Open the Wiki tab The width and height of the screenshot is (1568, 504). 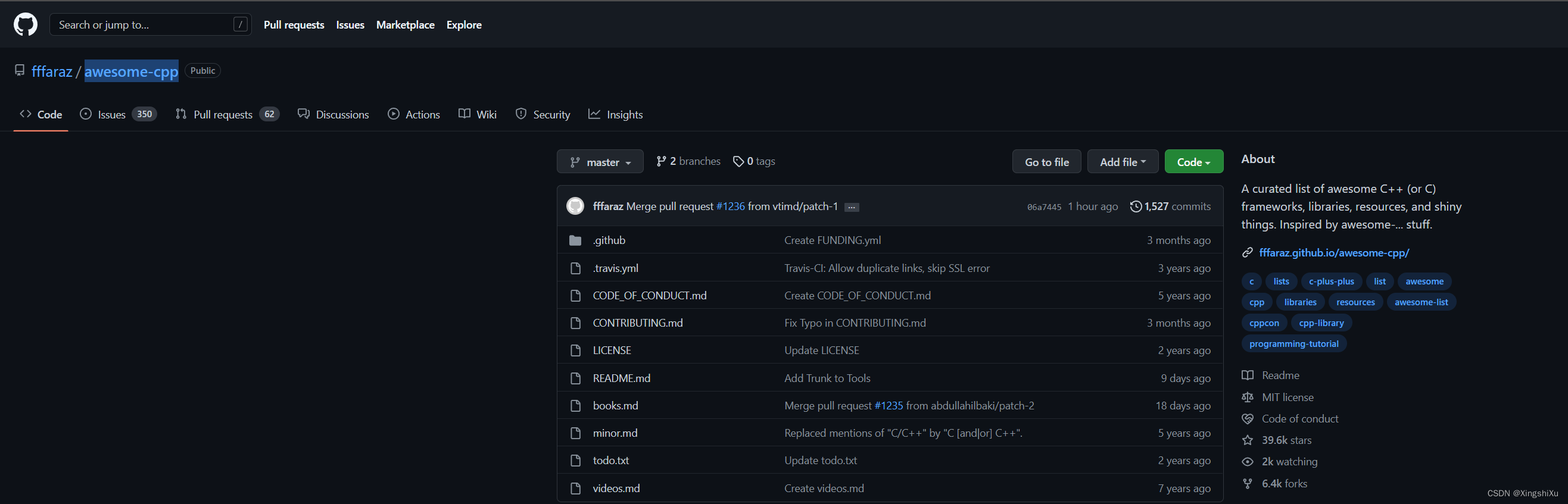[478, 114]
